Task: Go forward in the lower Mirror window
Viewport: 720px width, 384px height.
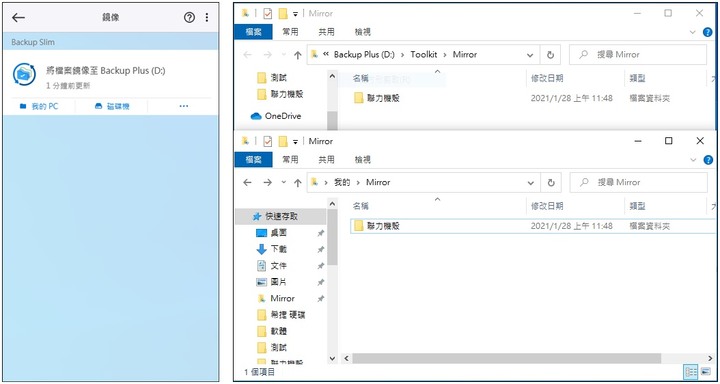Action: [268, 182]
